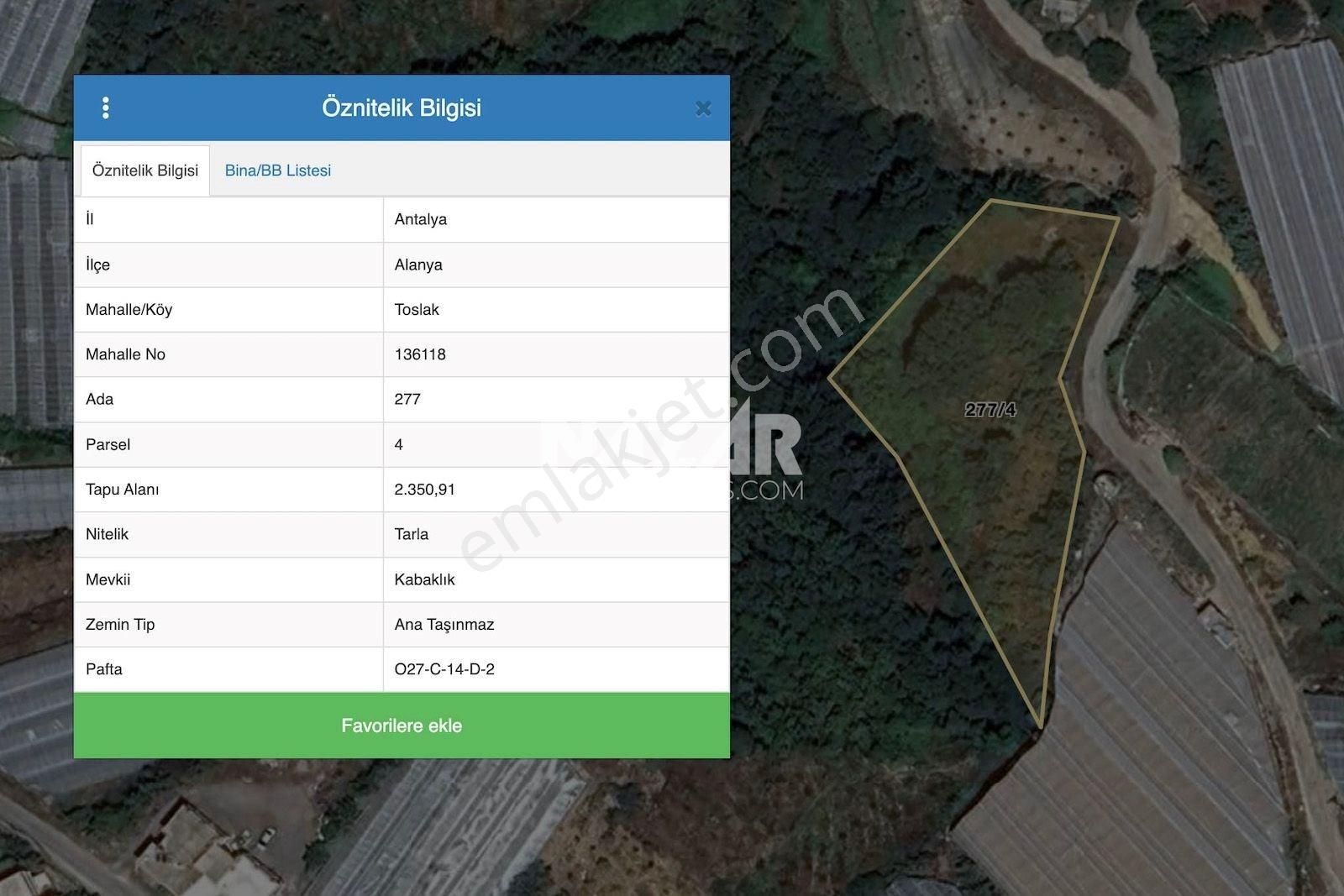1344x896 pixels.
Task: Click the Parsel value 4
Action: click(396, 444)
